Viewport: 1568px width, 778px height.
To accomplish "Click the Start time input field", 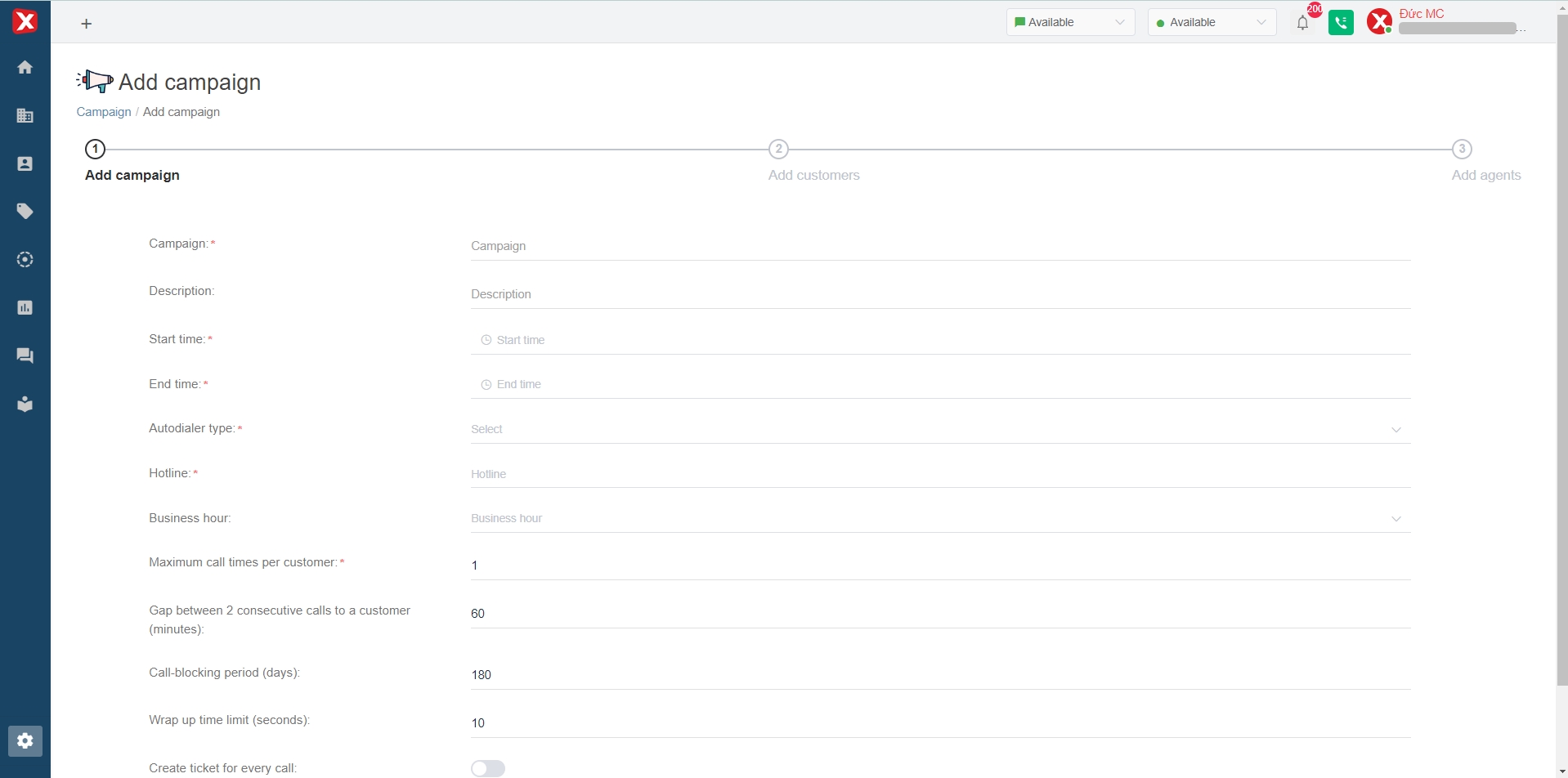I will pyautogui.click(x=940, y=340).
